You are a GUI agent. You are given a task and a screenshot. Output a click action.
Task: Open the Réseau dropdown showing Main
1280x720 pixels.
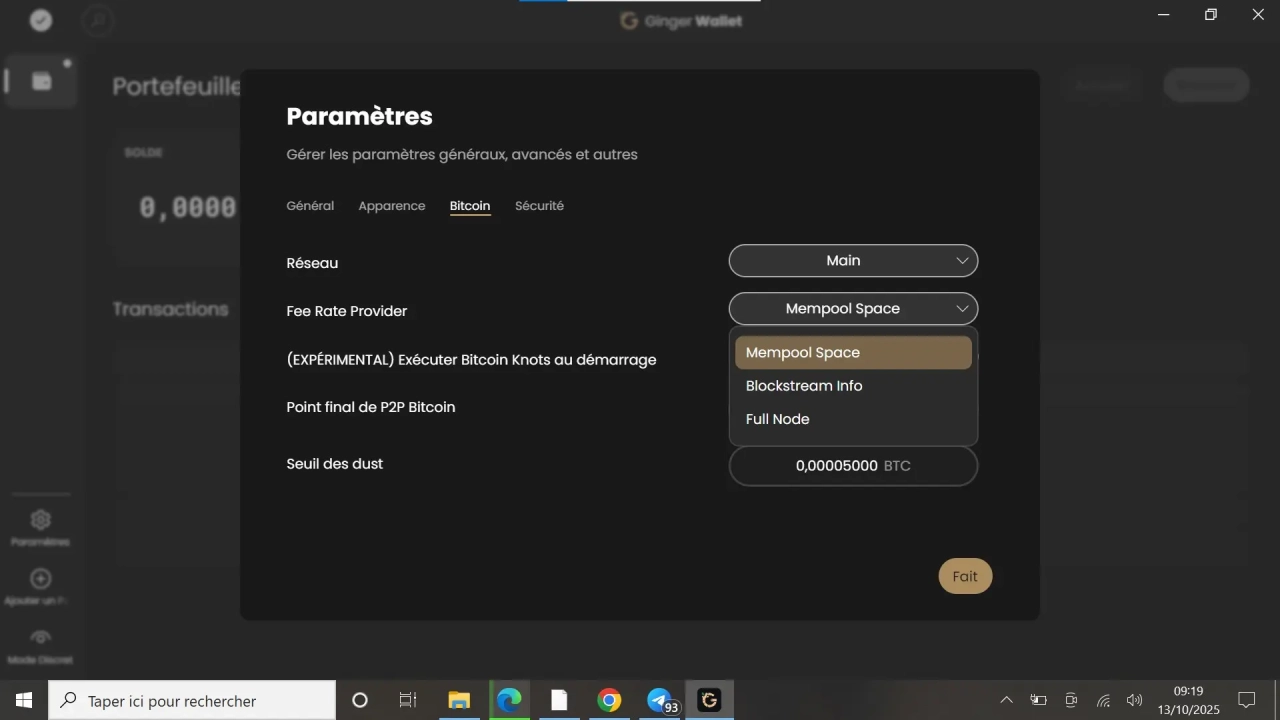(x=853, y=261)
